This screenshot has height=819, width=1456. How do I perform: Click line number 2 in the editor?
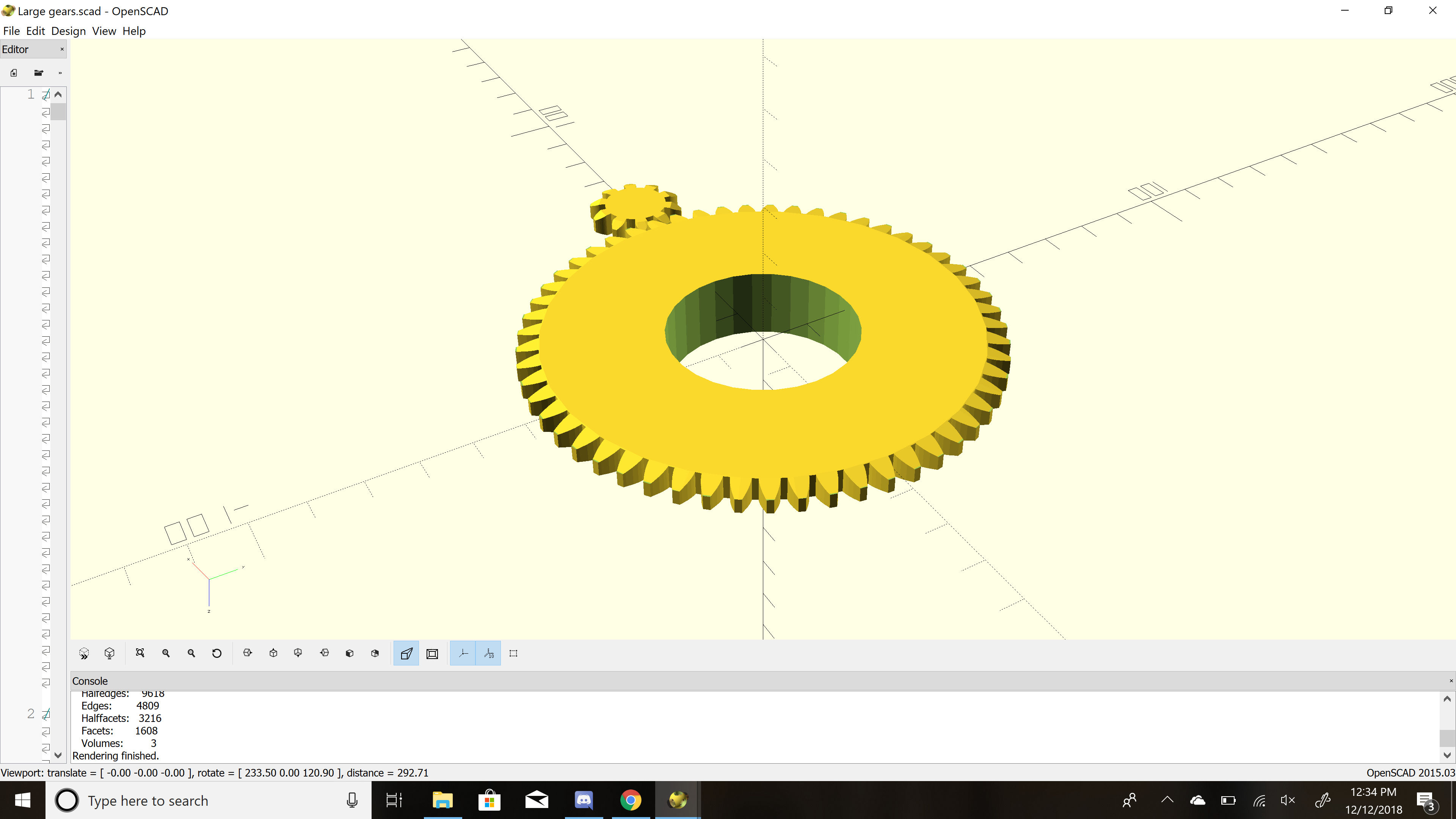click(x=30, y=714)
